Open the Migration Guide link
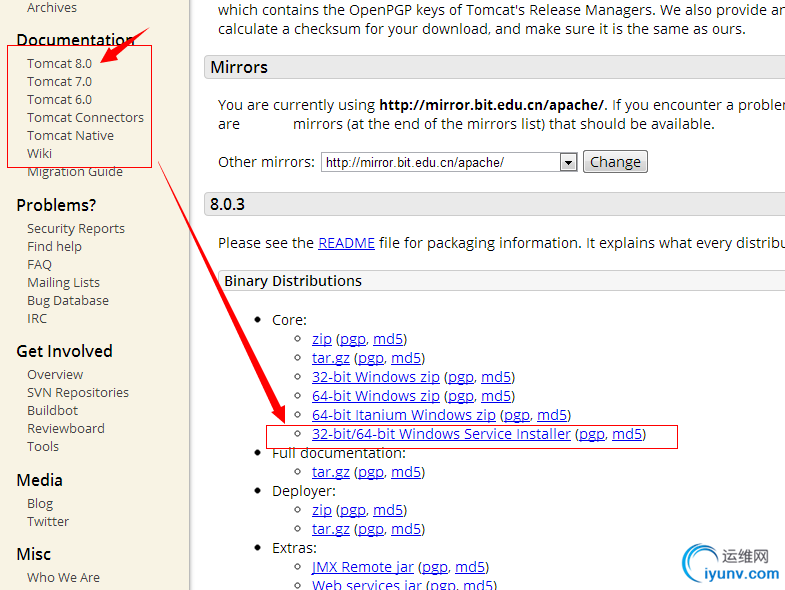 coord(75,172)
